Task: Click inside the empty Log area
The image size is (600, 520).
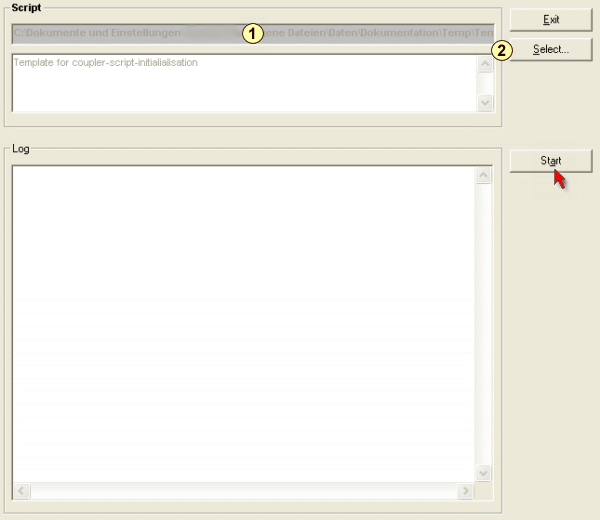Action: coord(243,324)
